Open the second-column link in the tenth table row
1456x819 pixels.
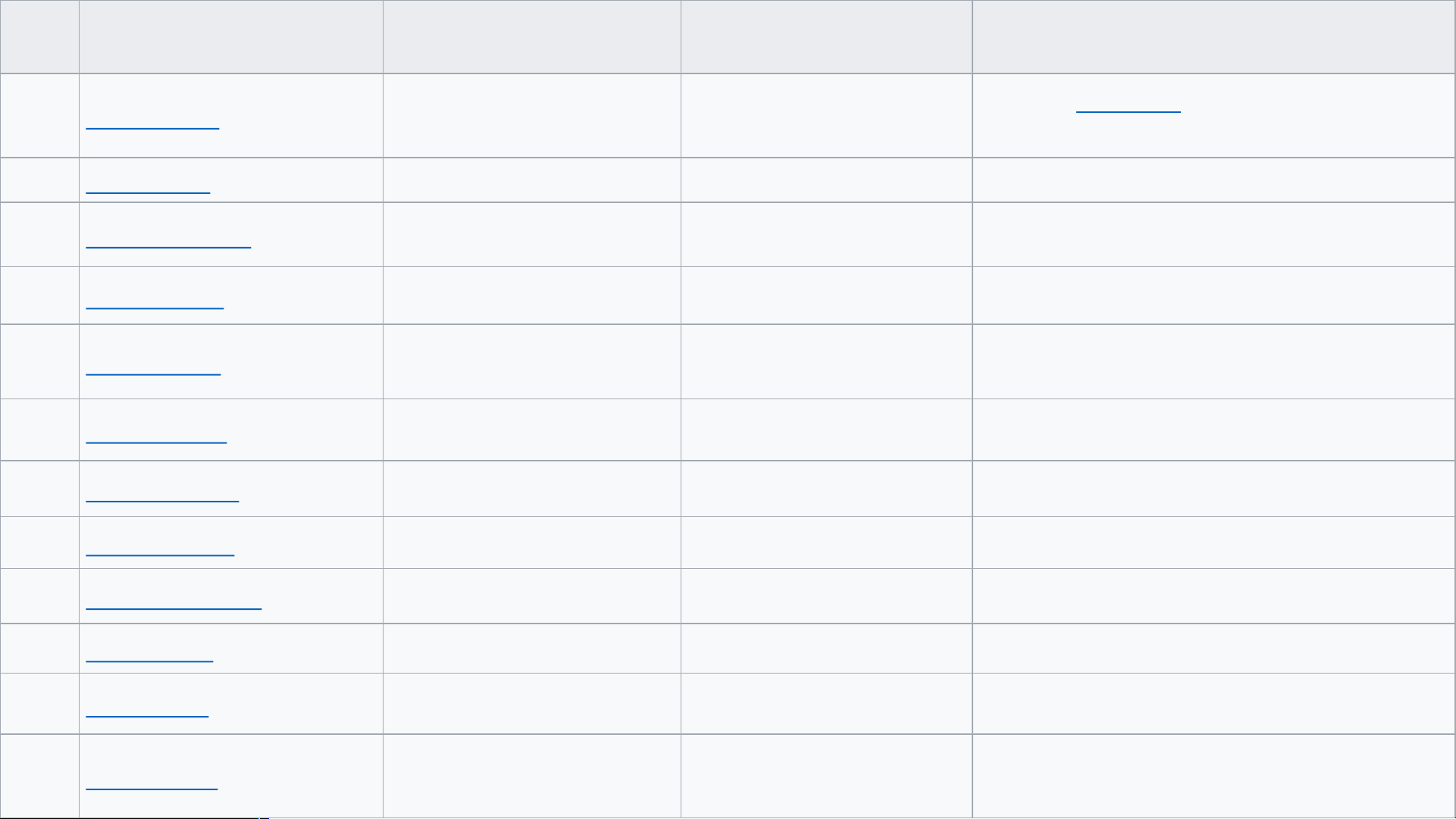tap(149, 655)
